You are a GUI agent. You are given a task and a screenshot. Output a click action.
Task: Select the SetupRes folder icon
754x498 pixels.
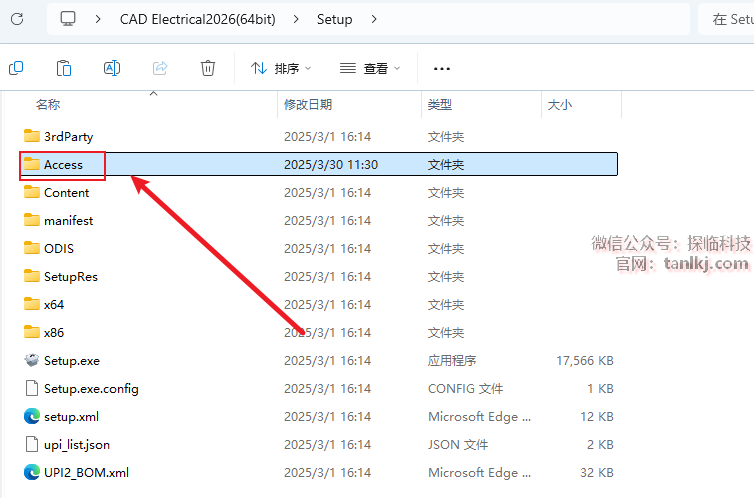(32, 276)
